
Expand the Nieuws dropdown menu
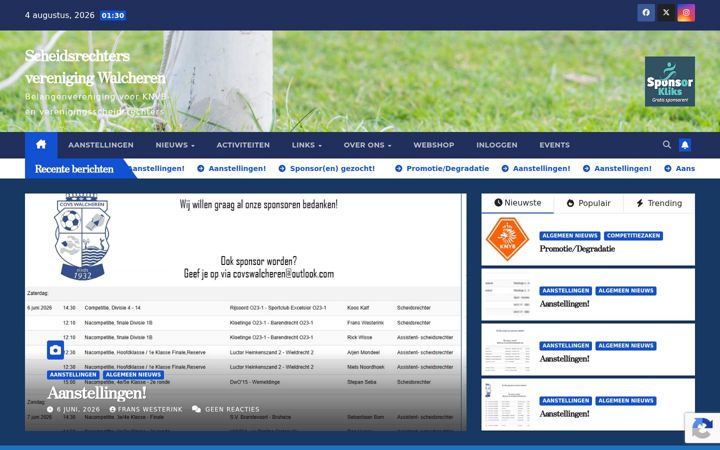click(x=175, y=145)
